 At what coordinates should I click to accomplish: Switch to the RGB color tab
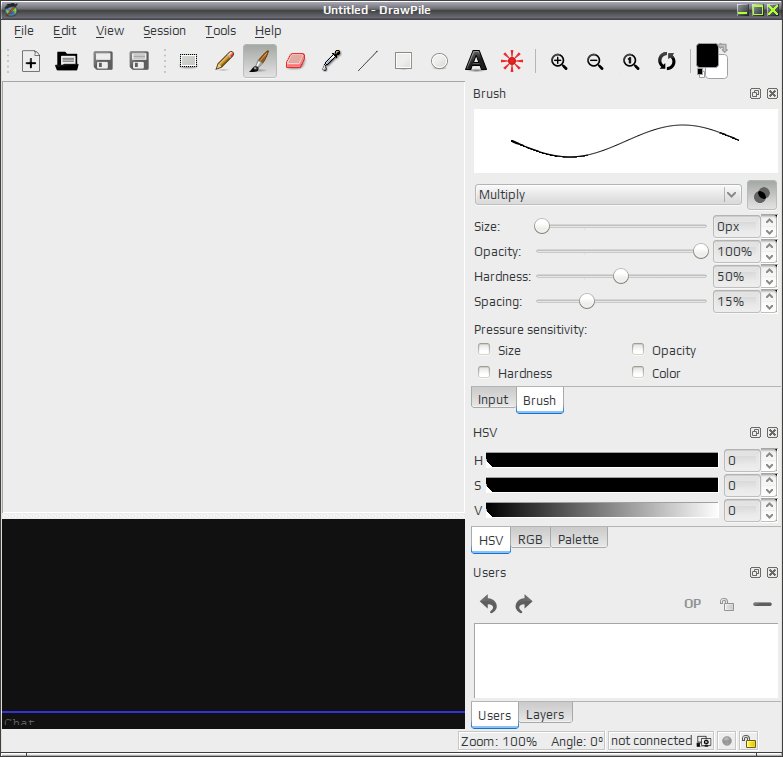click(530, 539)
